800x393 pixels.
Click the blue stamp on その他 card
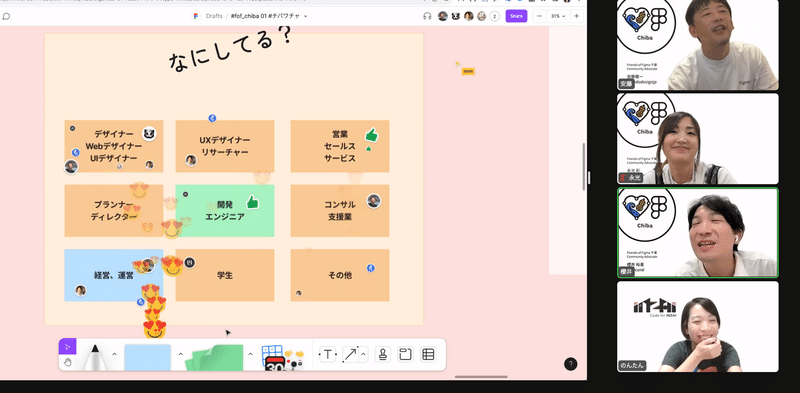(x=371, y=268)
